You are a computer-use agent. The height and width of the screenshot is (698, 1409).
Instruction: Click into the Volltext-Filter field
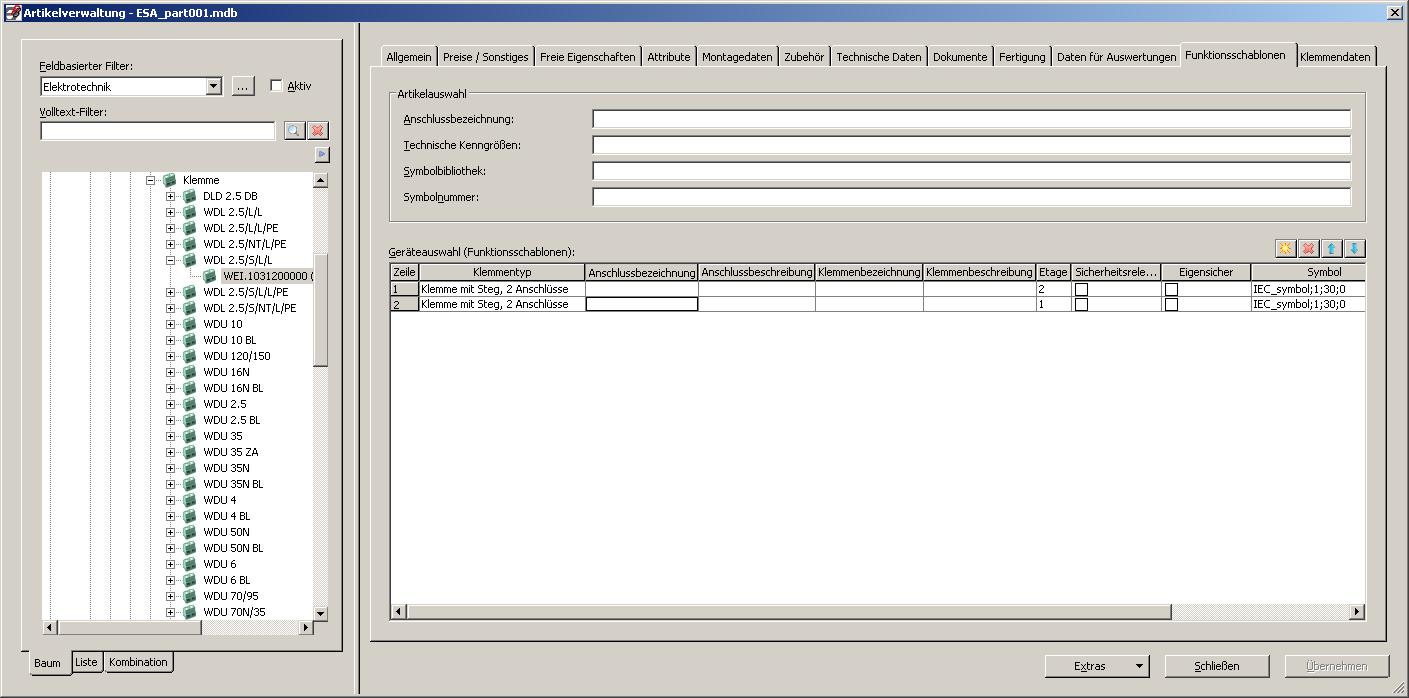click(x=157, y=131)
